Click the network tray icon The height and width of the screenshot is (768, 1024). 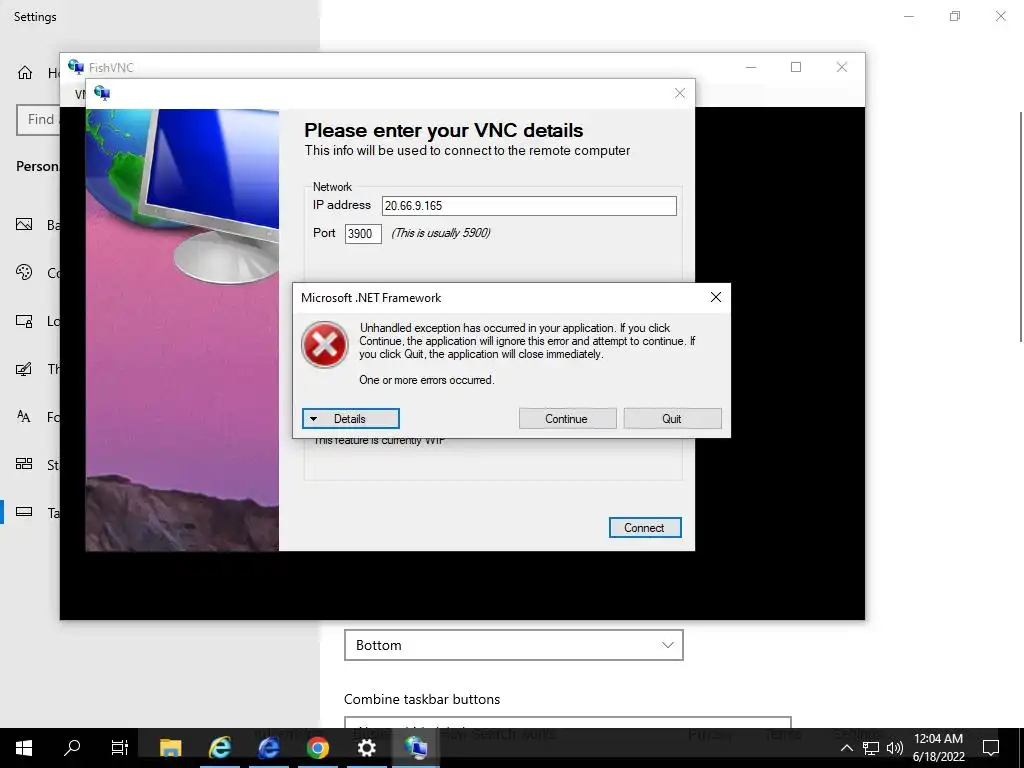(871, 748)
